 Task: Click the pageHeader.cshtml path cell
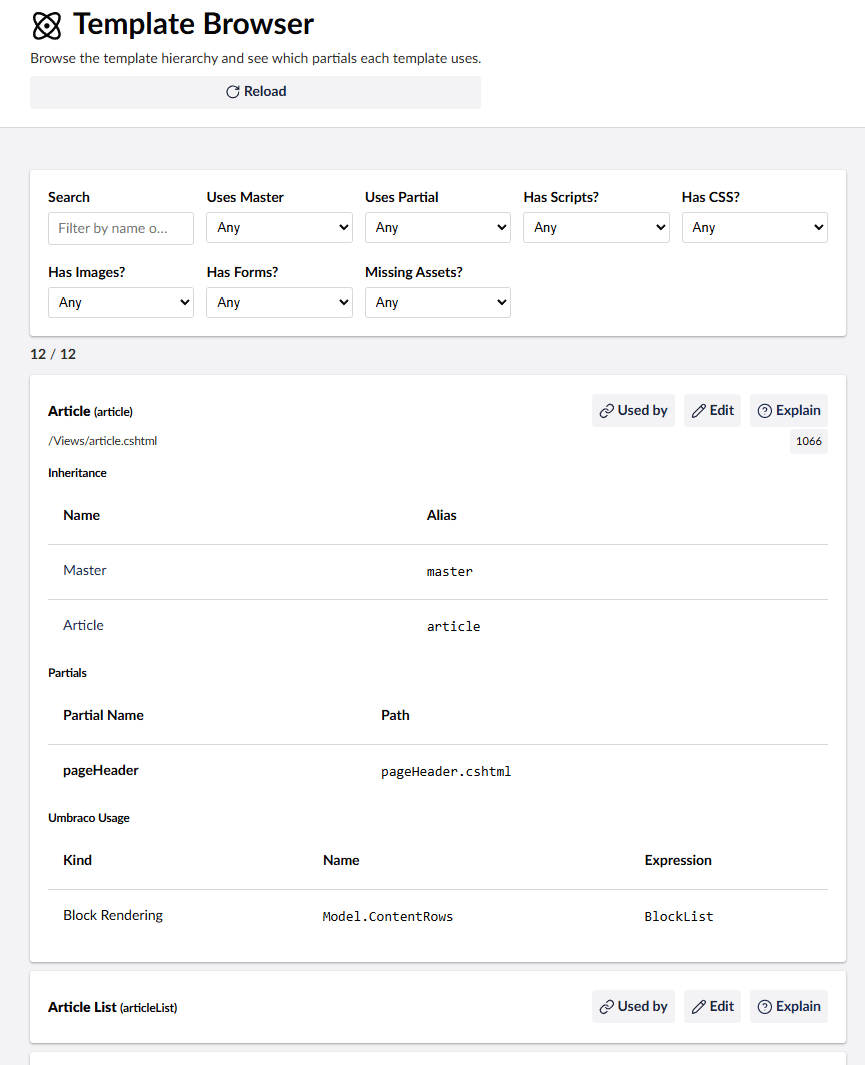(x=445, y=772)
